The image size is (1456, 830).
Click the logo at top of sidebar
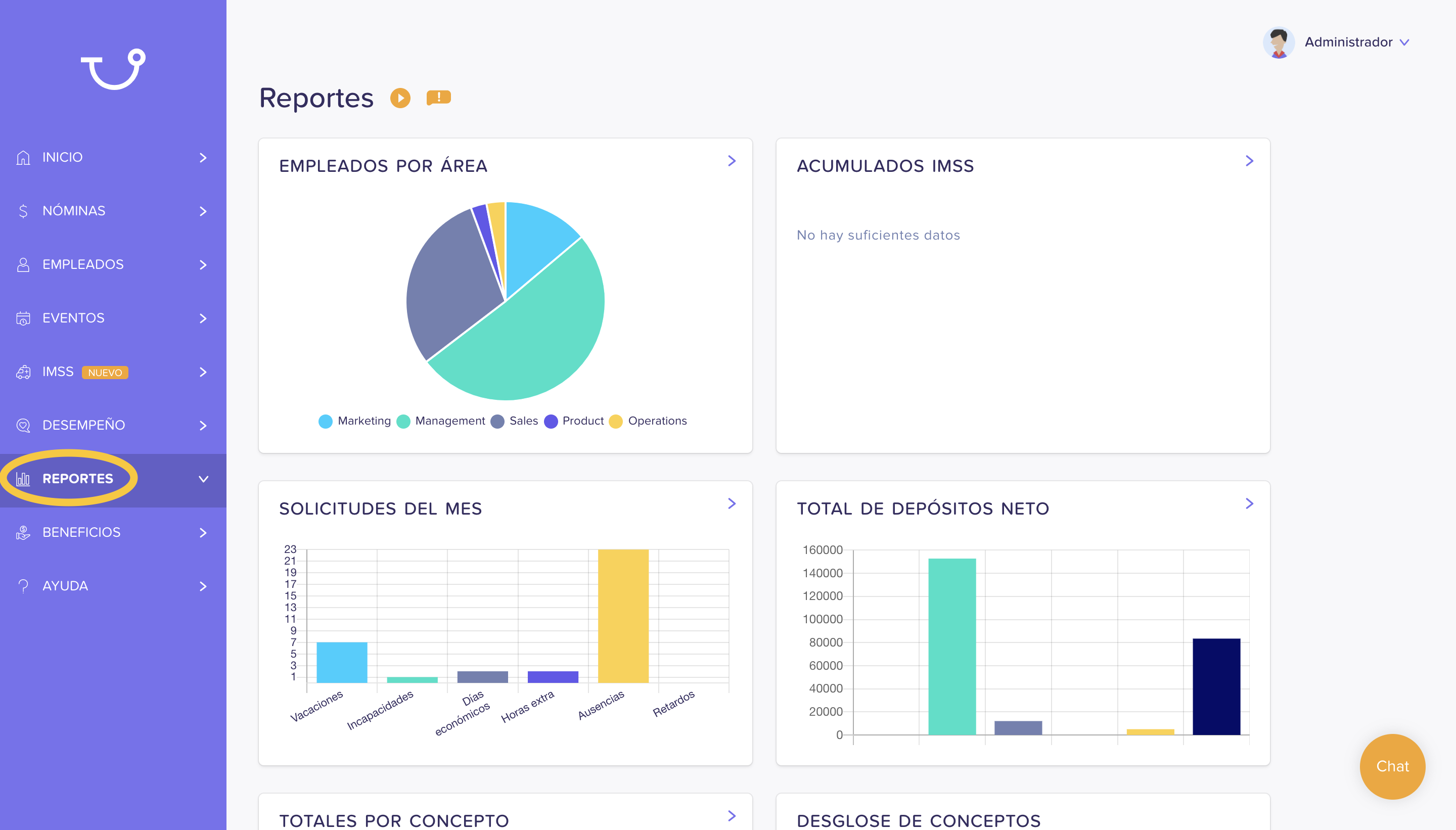(113, 69)
